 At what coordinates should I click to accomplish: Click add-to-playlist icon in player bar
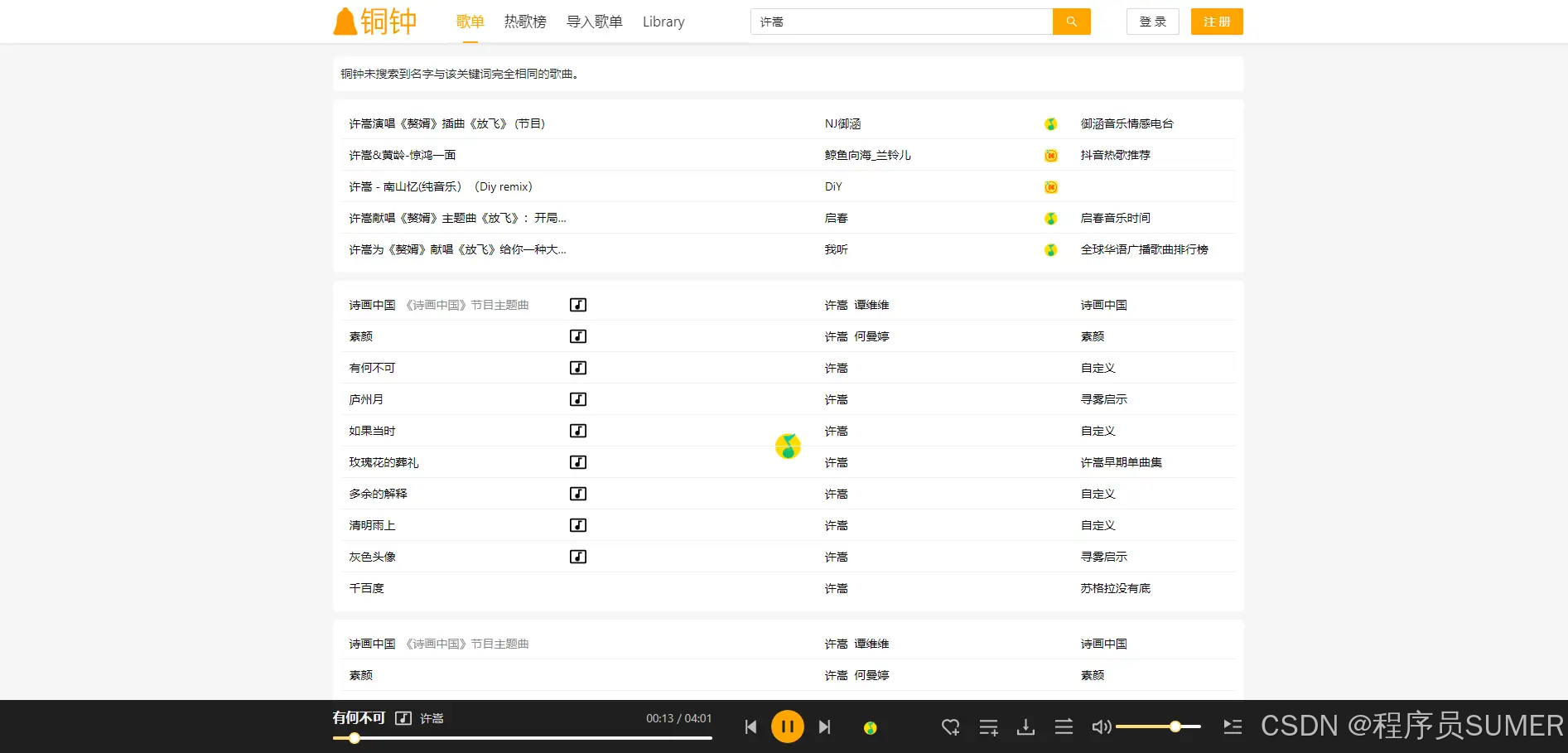(x=988, y=727)
